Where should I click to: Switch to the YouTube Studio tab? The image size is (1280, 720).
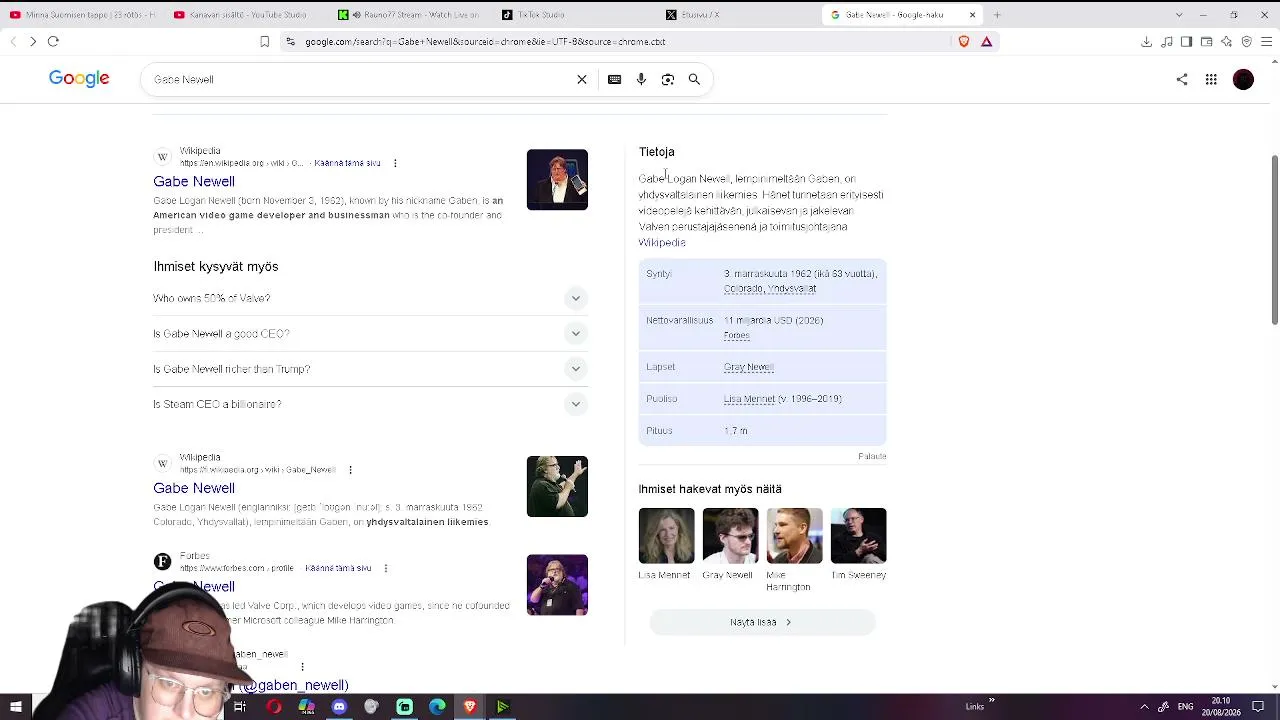(243, 15)
